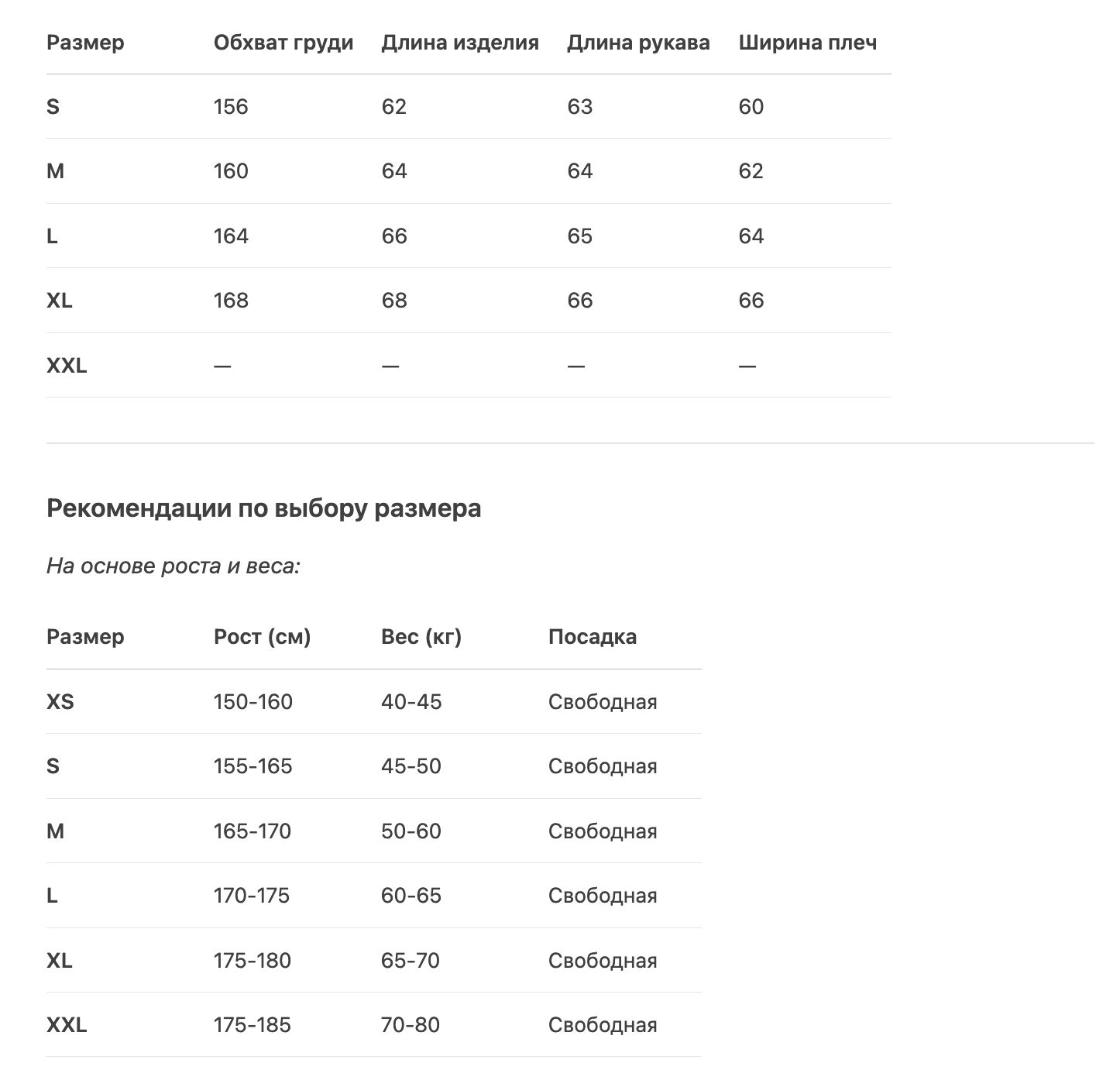Click the weight range 50-60 cell
1120x1077 pixels.
411,831
